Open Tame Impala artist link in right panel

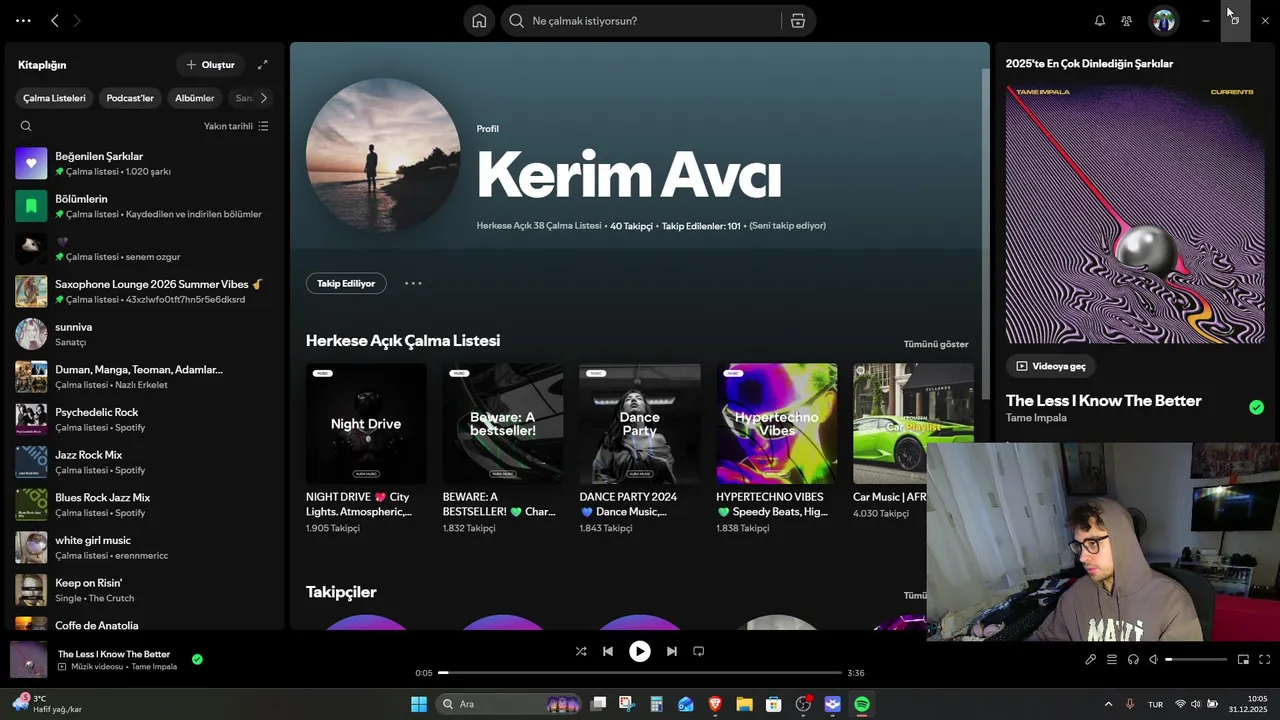1036,418
